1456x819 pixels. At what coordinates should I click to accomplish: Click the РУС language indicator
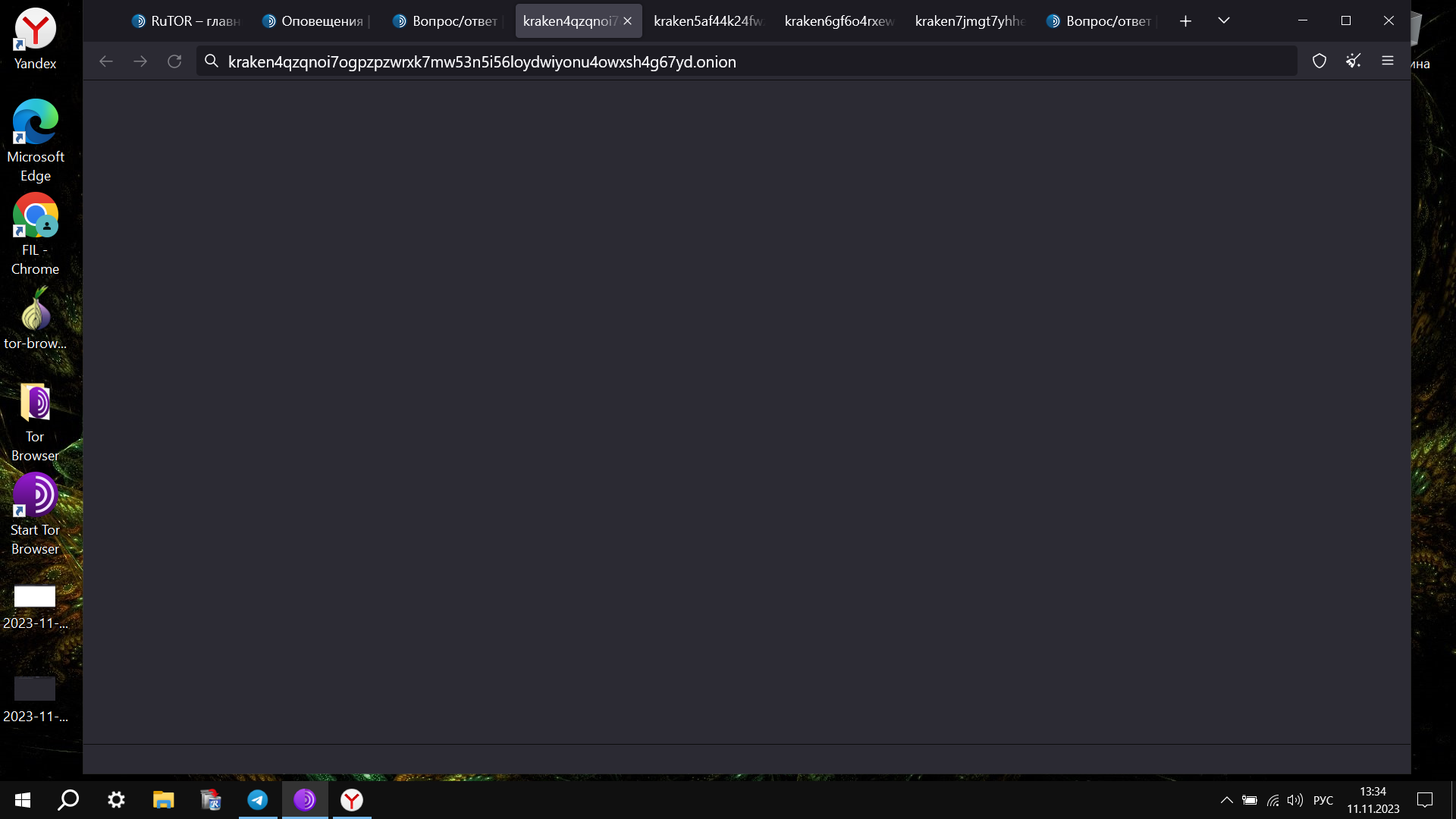pos(1323,800)
